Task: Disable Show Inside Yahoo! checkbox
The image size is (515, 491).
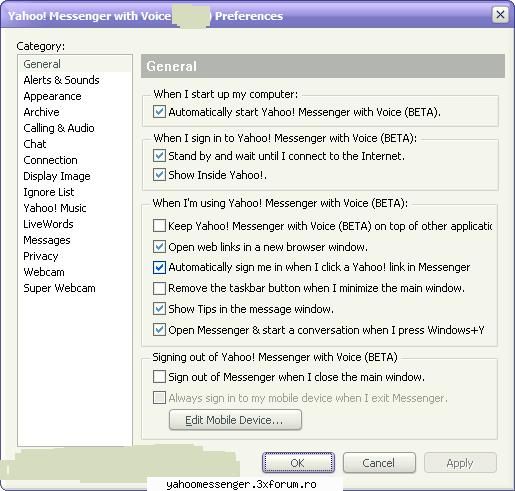Action: pyautogui.click(x=159, y=175)
